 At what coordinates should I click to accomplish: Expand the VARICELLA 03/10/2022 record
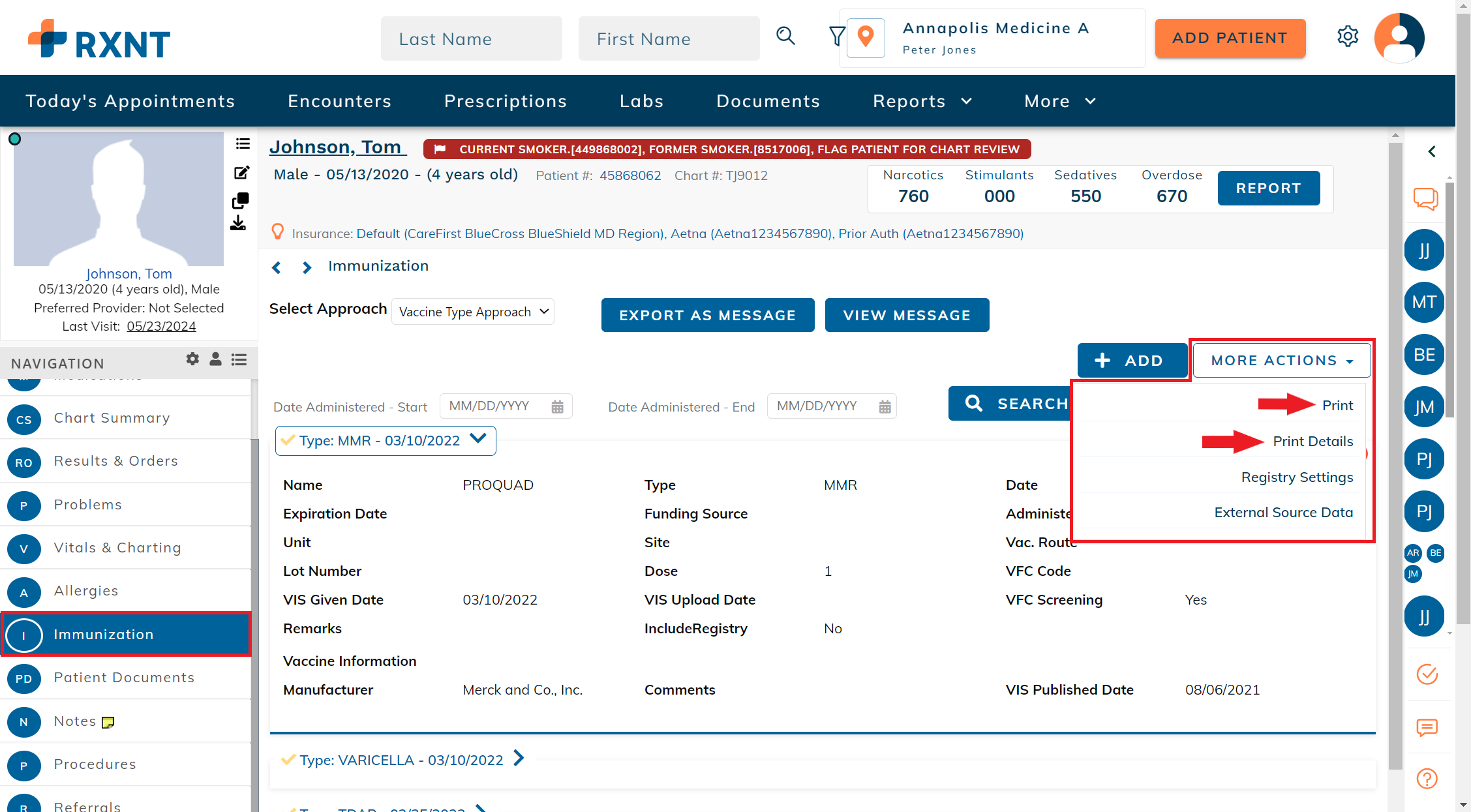(x=519, y=759)
